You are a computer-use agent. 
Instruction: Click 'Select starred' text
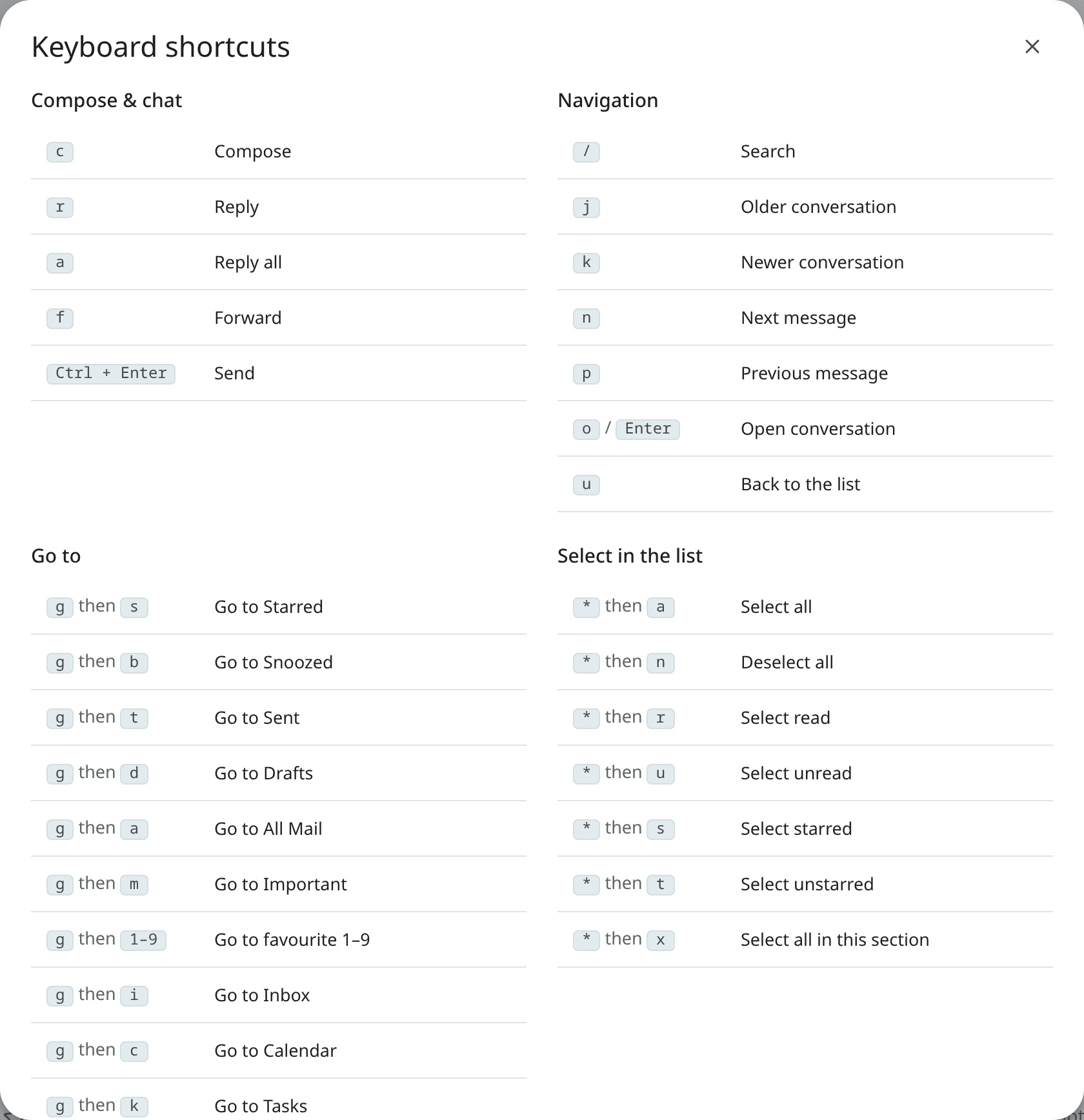(796, 829)
